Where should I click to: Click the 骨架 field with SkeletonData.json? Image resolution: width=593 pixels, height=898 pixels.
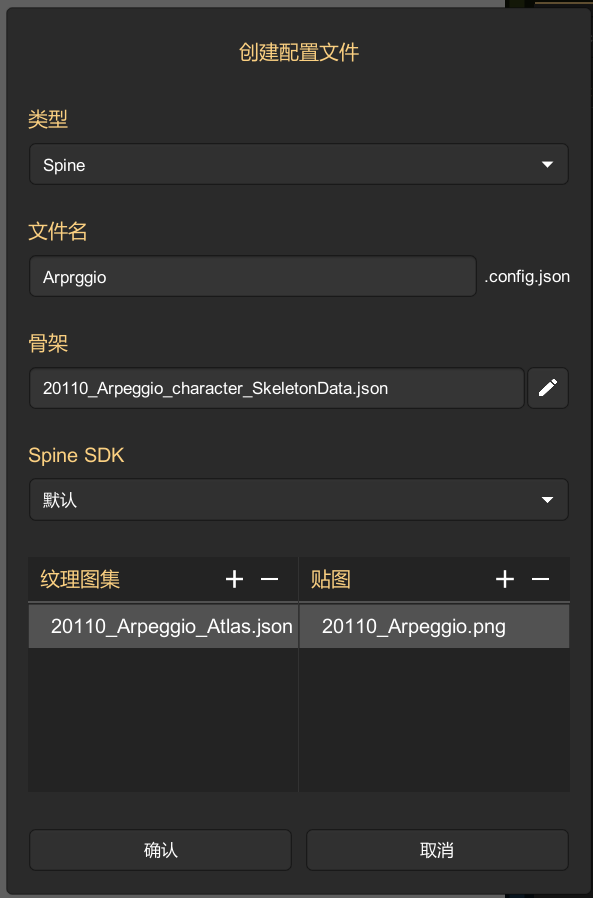click(277, 388)
